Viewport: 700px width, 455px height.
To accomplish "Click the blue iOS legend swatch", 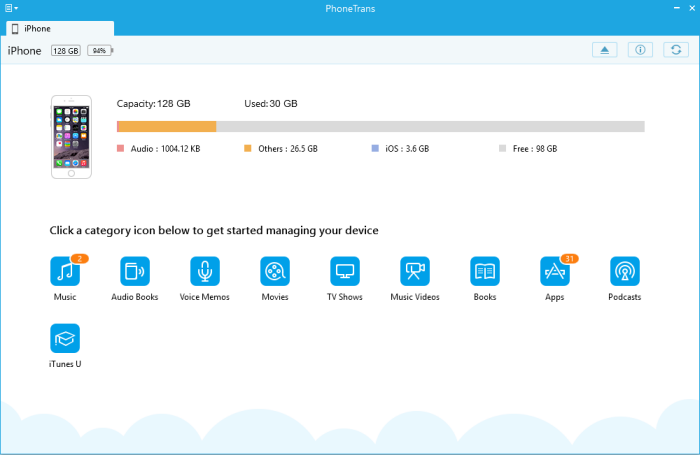I will [375, 148].
